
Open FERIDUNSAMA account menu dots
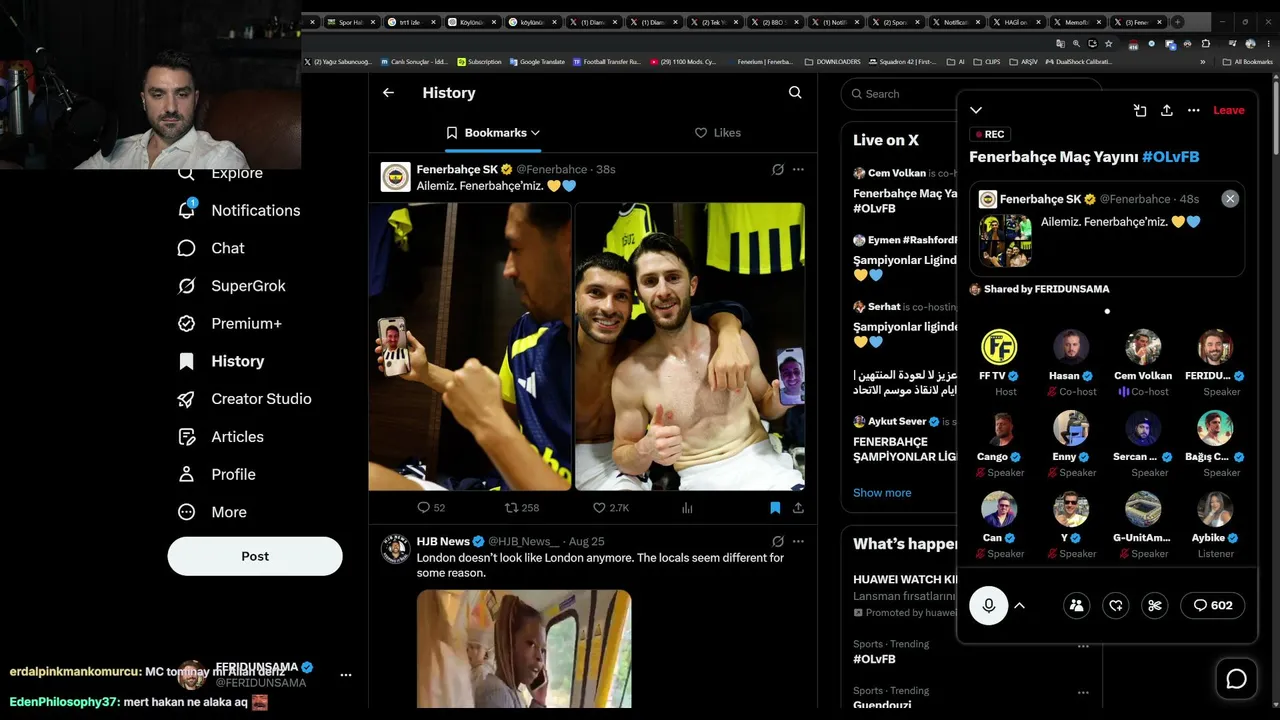pos(346,675)
